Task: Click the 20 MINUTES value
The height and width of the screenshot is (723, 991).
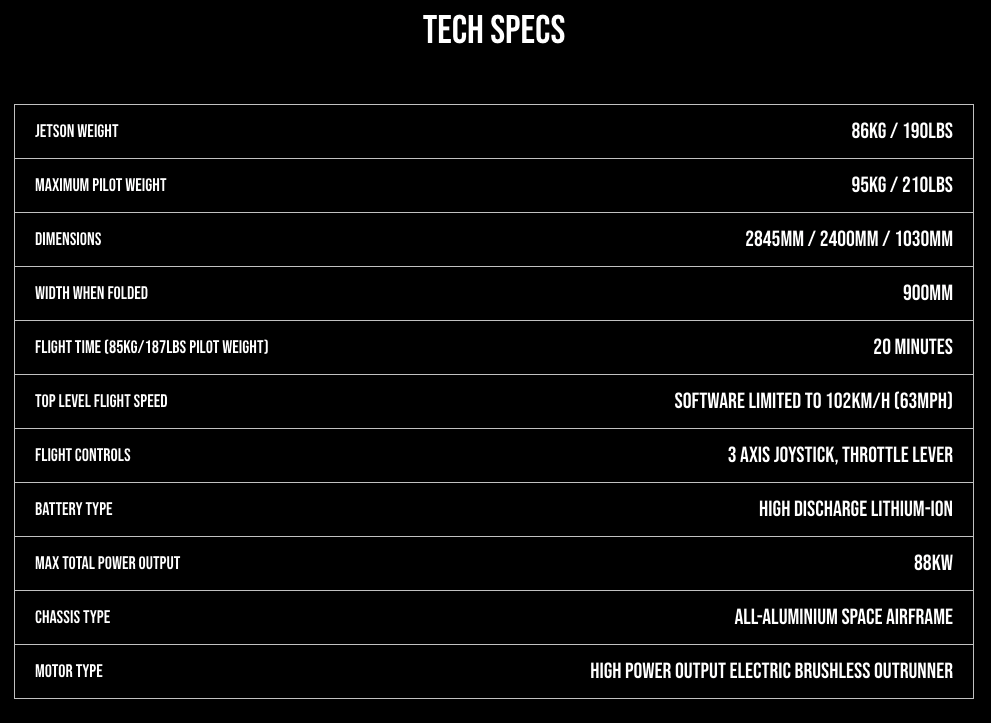Action: point(913,347)
